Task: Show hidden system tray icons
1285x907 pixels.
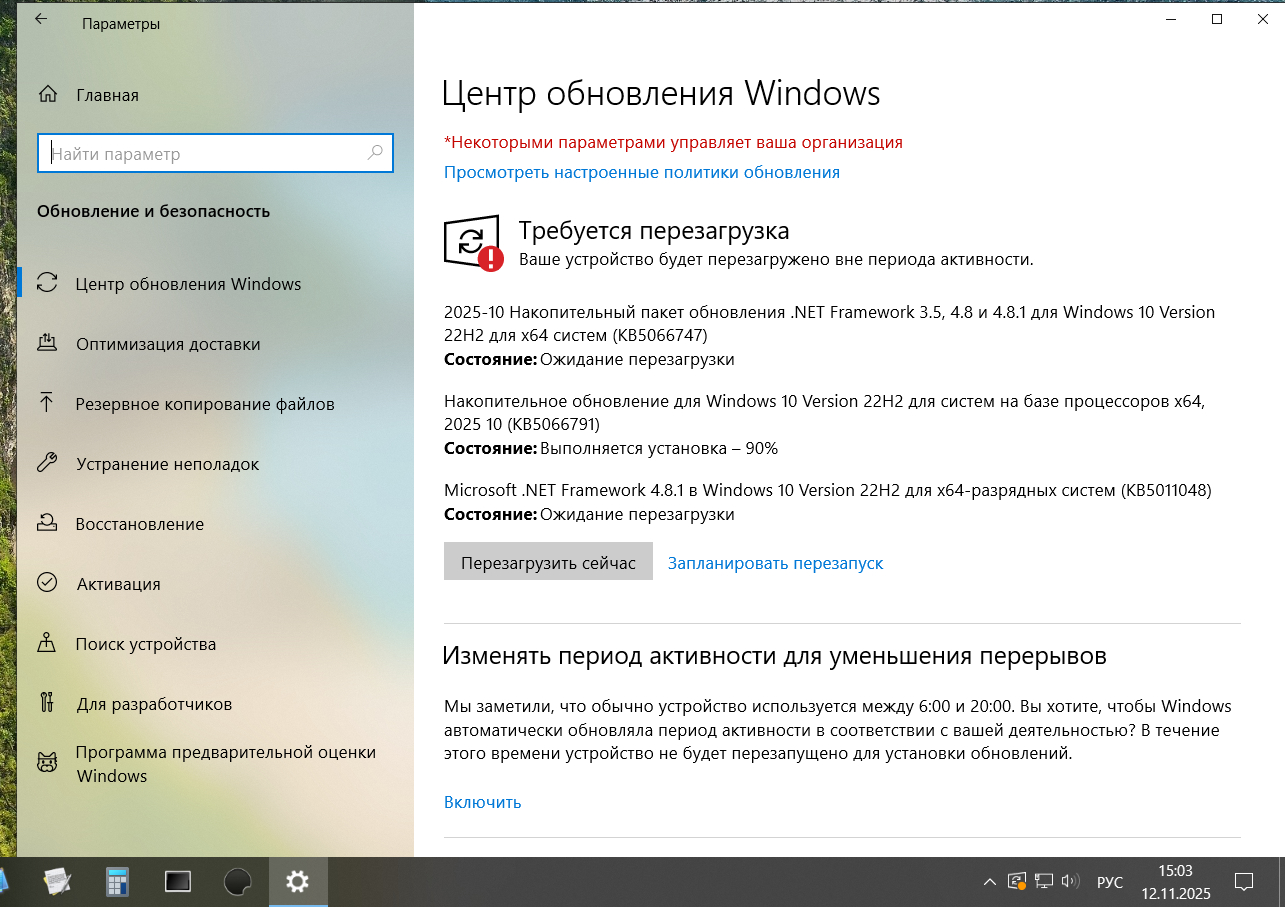Action: point(990,882)
